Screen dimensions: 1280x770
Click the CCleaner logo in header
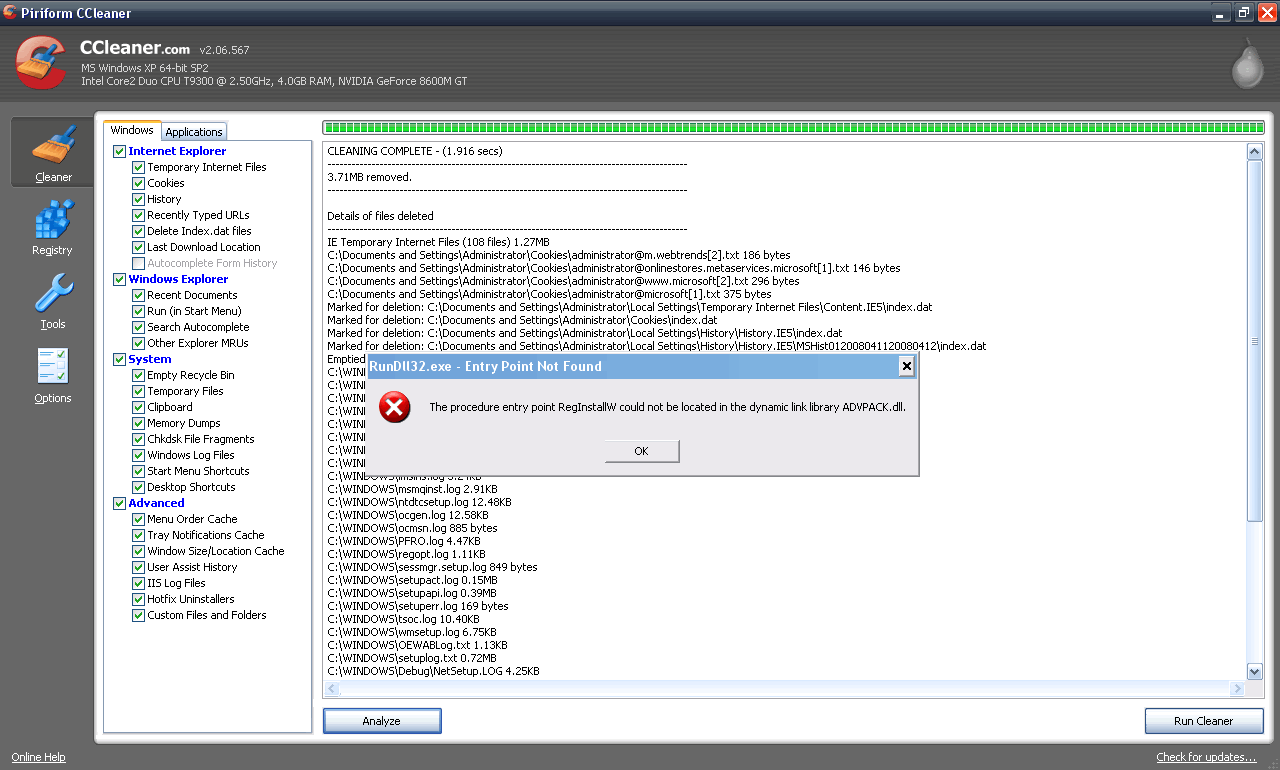[41, 64]
